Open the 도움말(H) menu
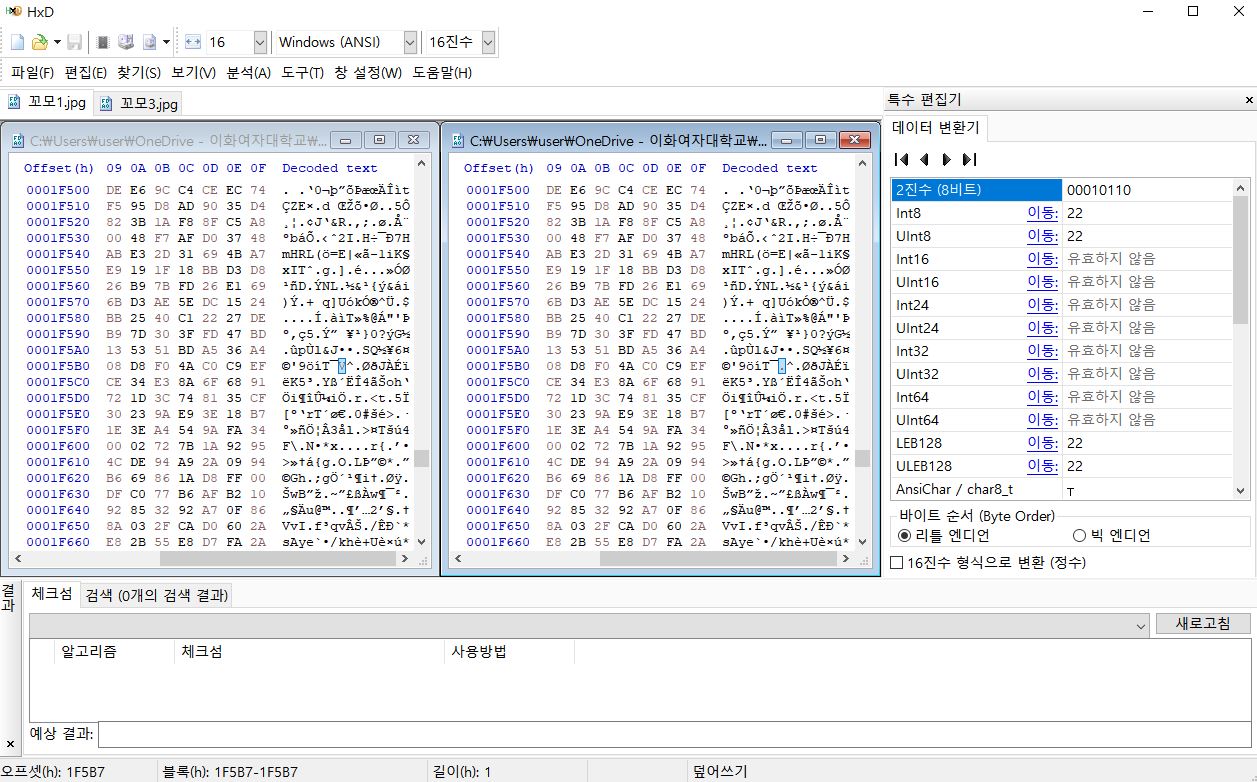This screenshot has width=1257, height=782. pos(442,72)
